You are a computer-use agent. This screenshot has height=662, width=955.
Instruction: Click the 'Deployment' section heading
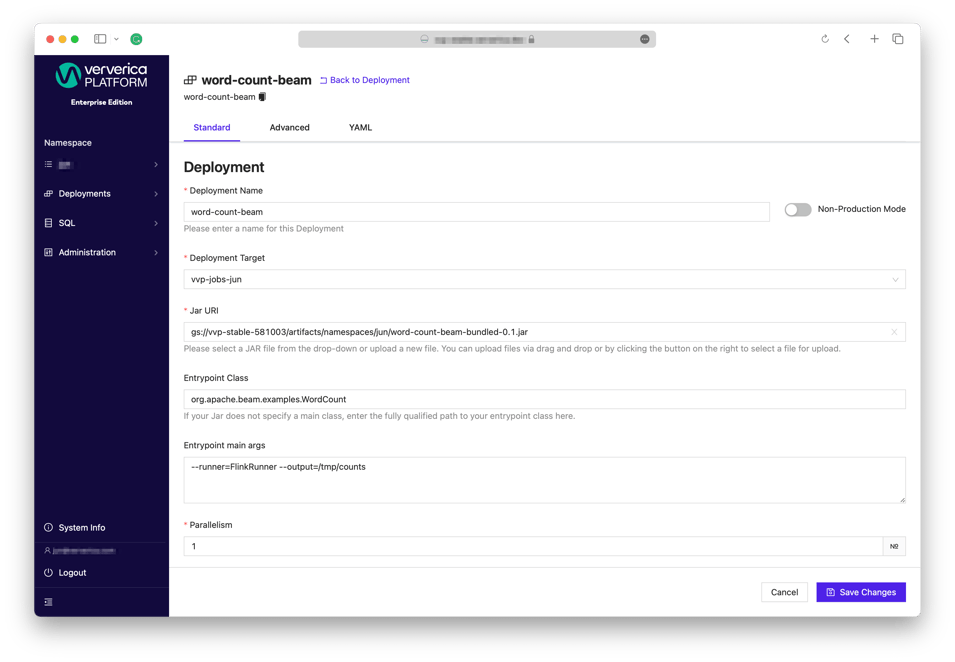click(x=224, y=167)
